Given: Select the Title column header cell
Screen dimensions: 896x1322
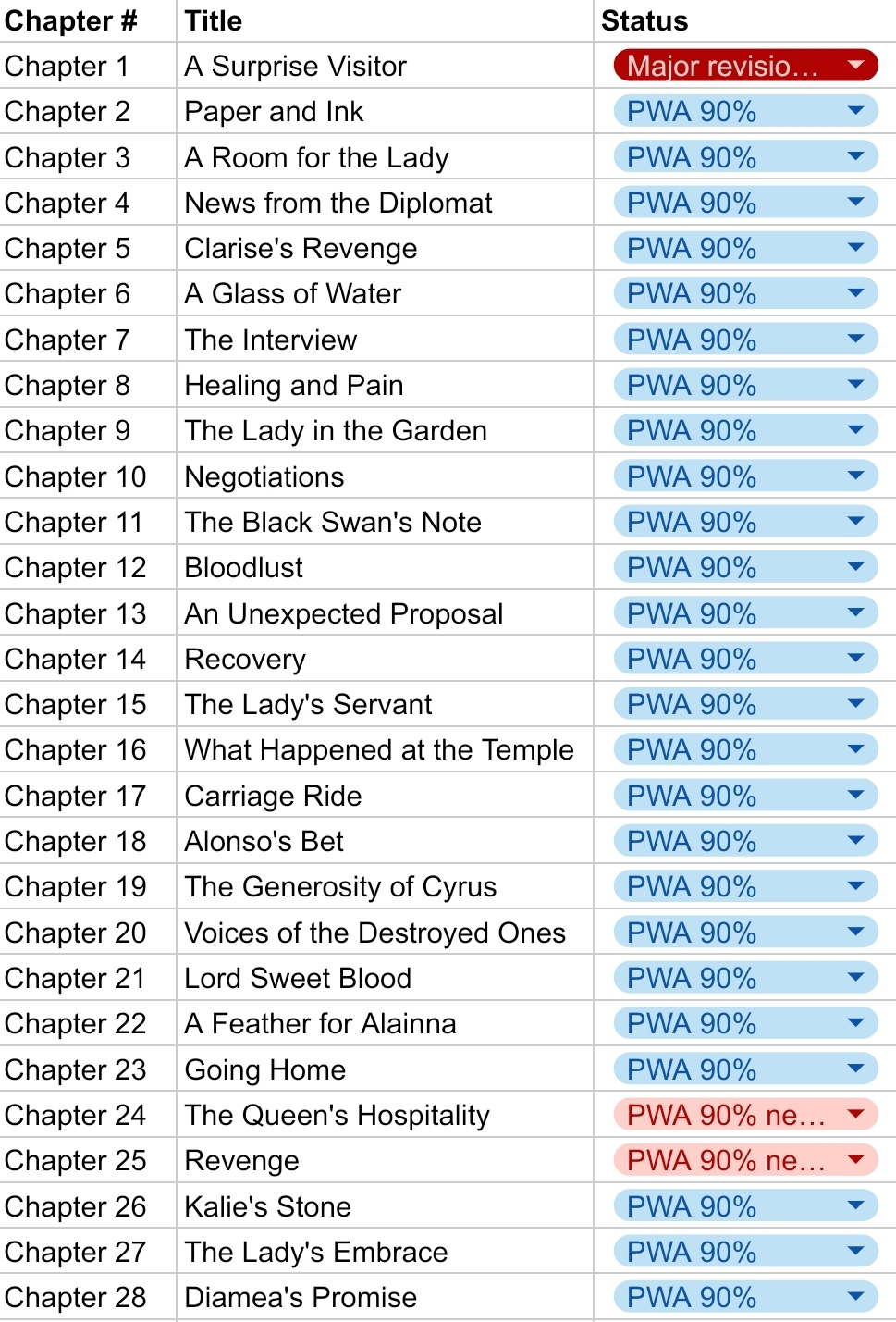Looking at the screenshot, I should coord(385,20).
